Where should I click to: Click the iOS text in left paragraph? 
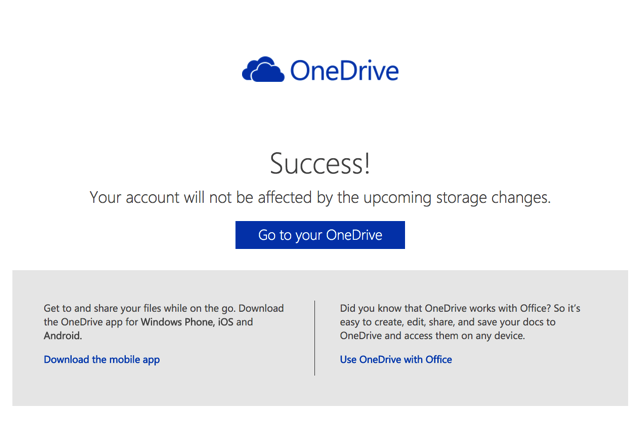pos(226,322)
